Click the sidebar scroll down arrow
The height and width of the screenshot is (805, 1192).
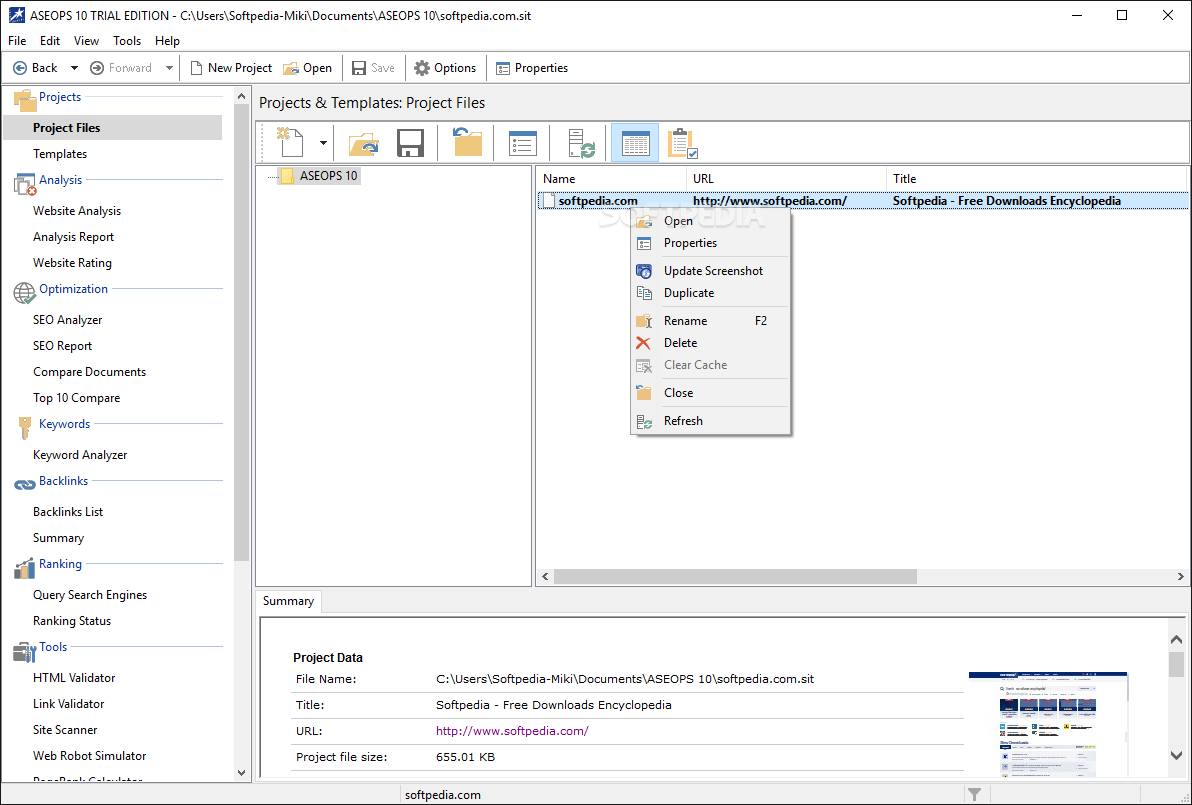(242, 773)
